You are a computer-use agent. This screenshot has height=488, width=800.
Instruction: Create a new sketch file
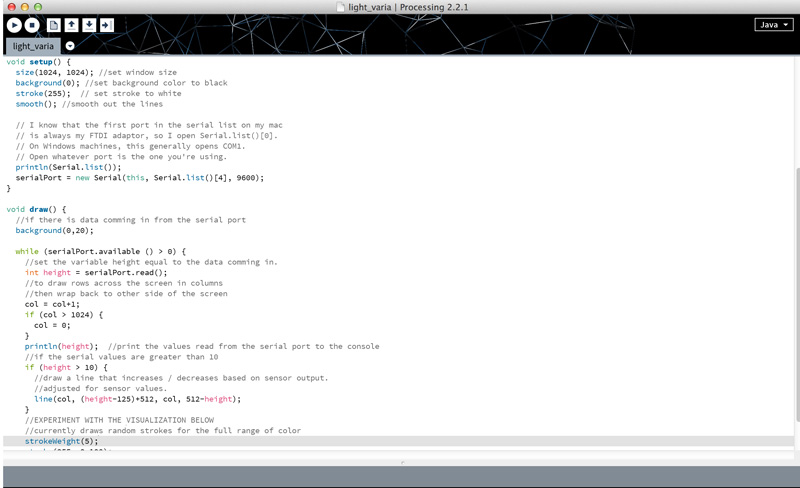54,25
